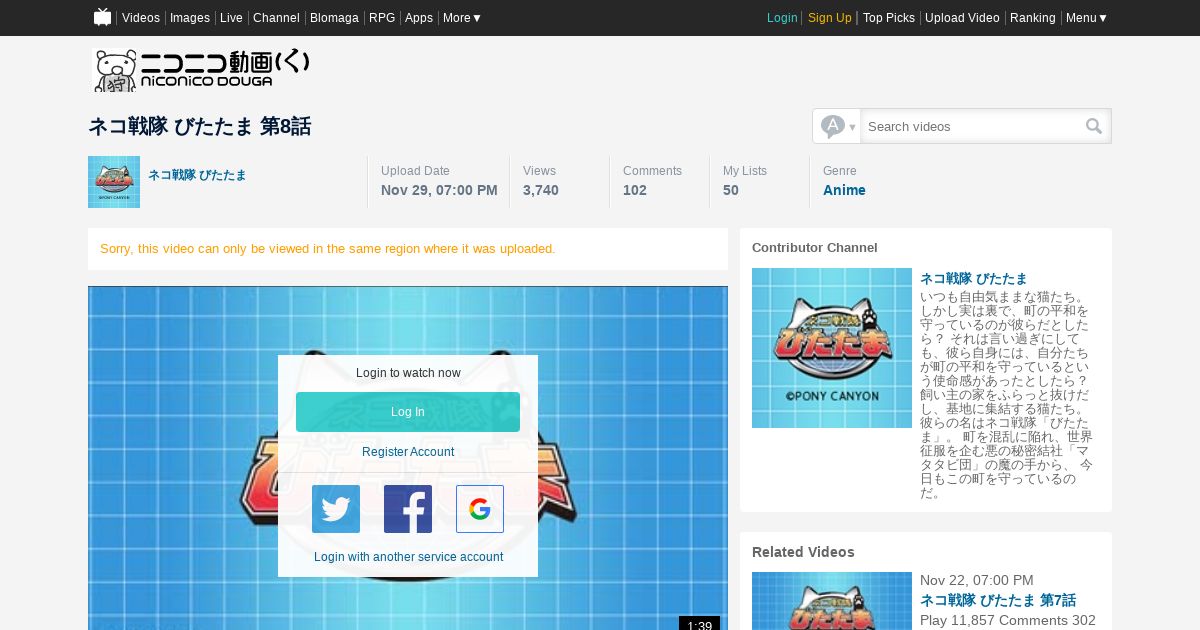Image resolution: width=1200 pixels, height=630 pixels.
Task: Expand the Menu dropdown at top right
Action: tap(1086, 18)
